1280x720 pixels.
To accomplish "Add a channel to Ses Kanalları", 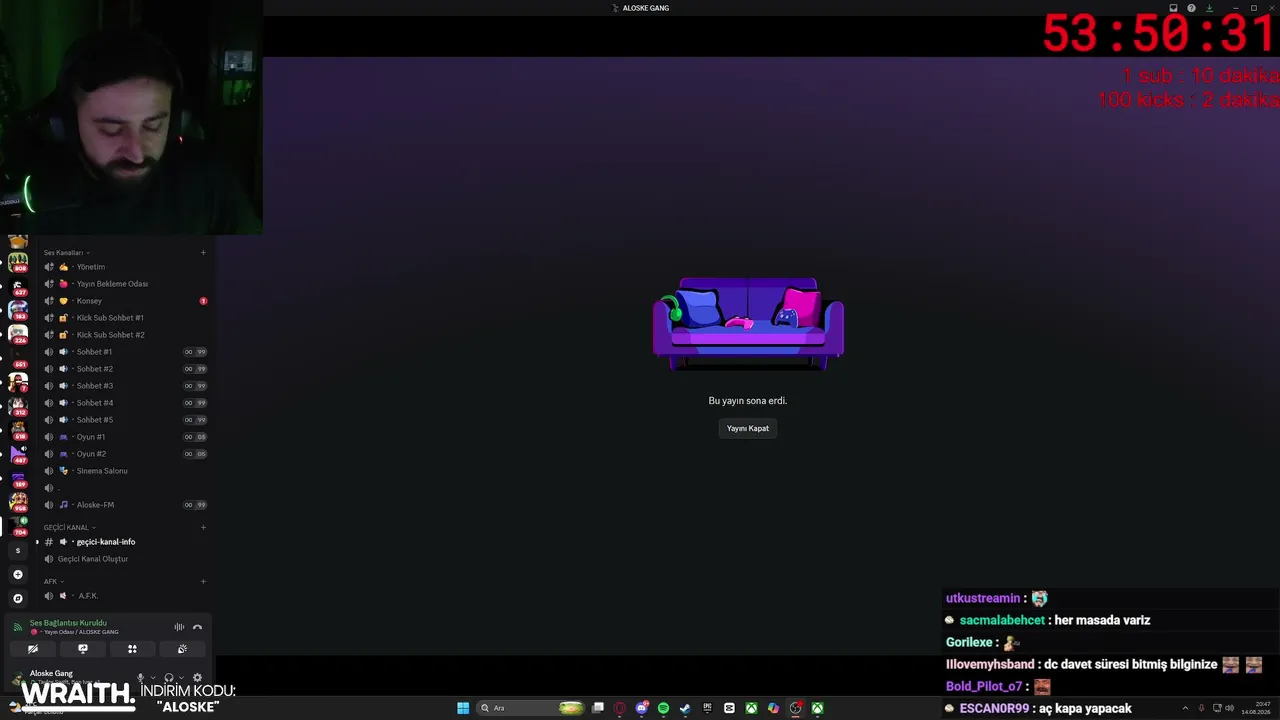I will [203, 252].
